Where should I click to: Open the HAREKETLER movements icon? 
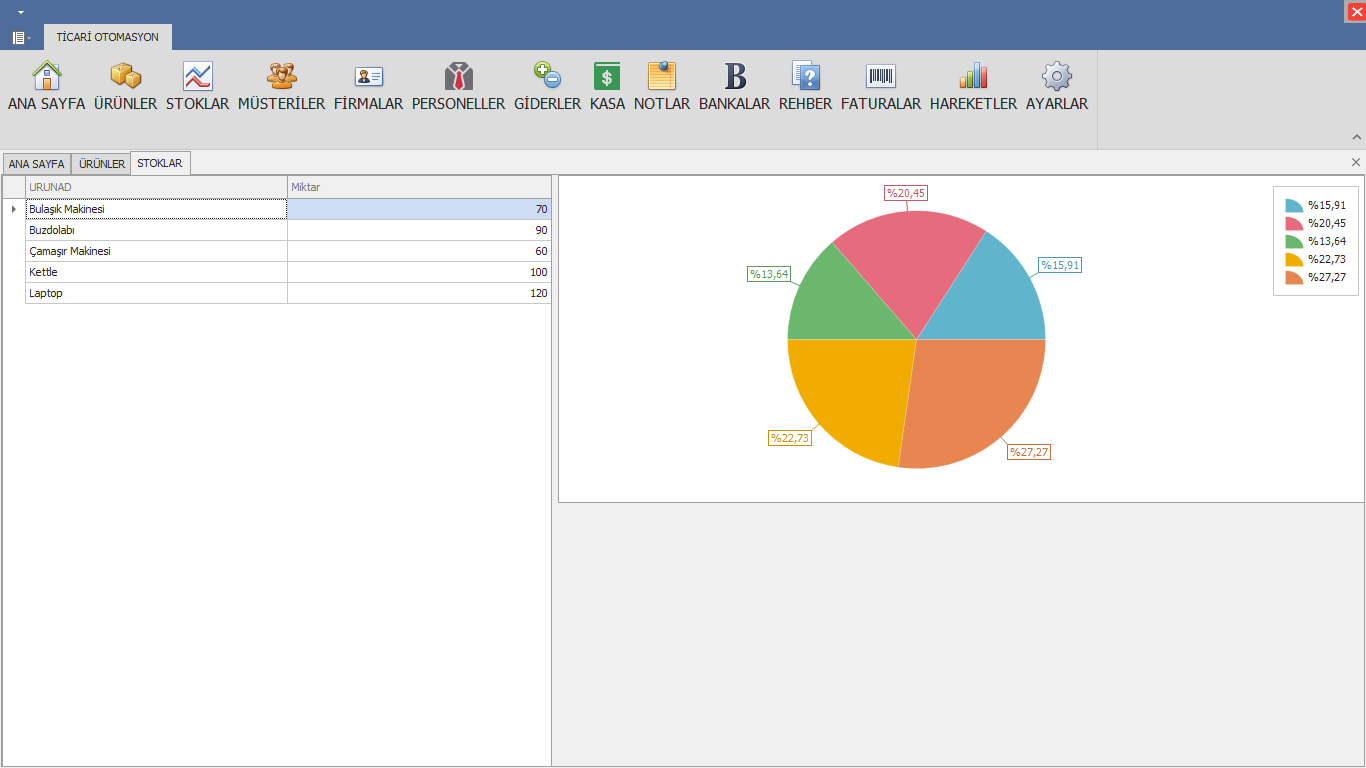(x=973, y=76)
